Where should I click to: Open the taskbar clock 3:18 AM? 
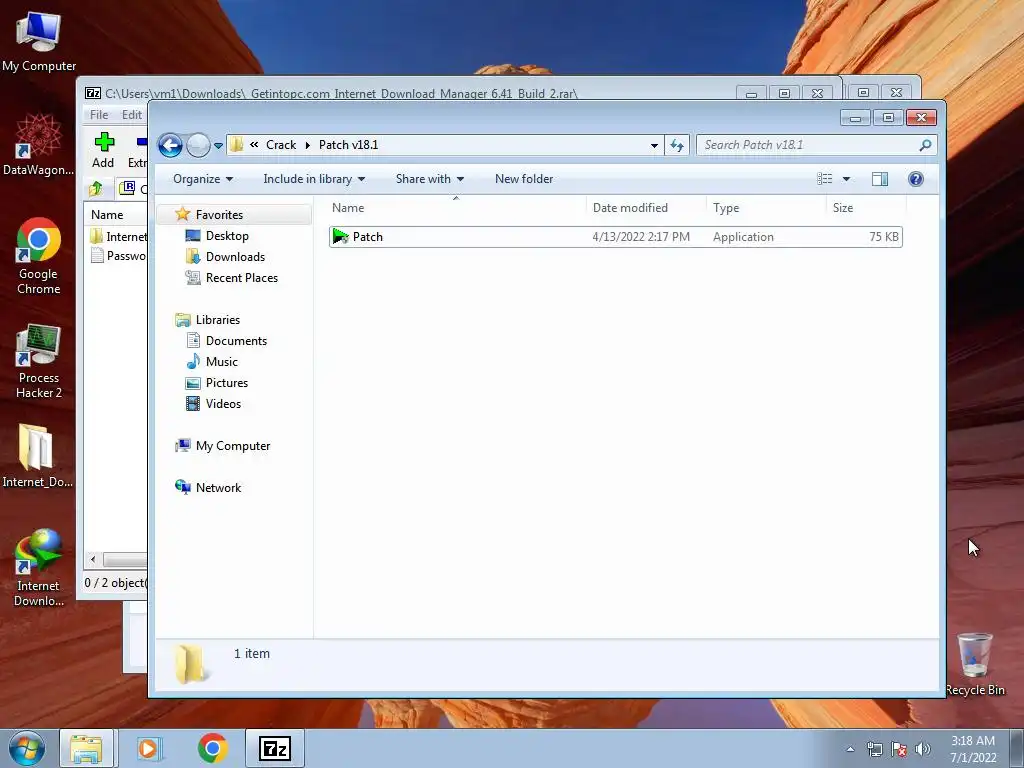(973, 749)
